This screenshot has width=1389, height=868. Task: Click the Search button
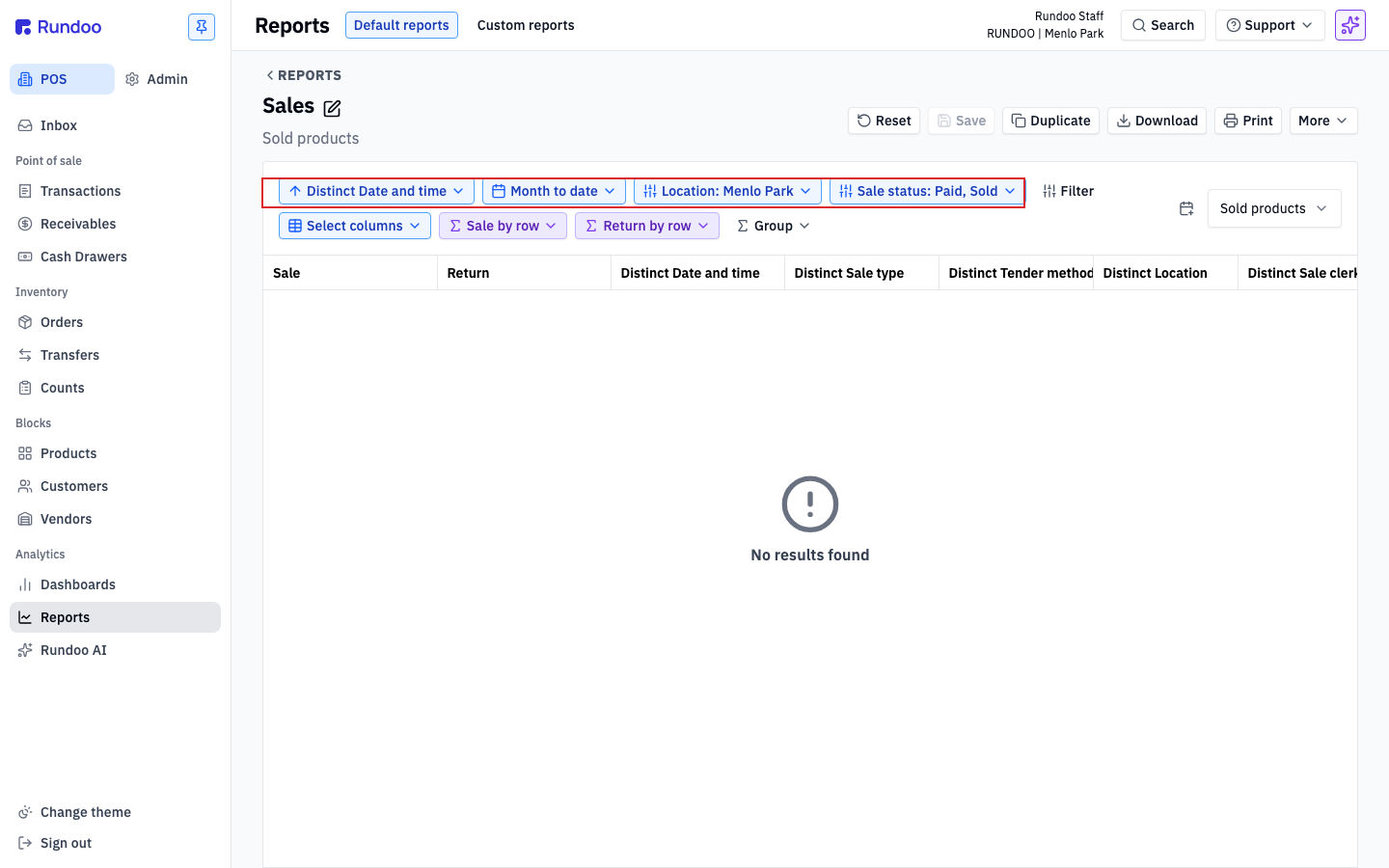[1163, 25]
